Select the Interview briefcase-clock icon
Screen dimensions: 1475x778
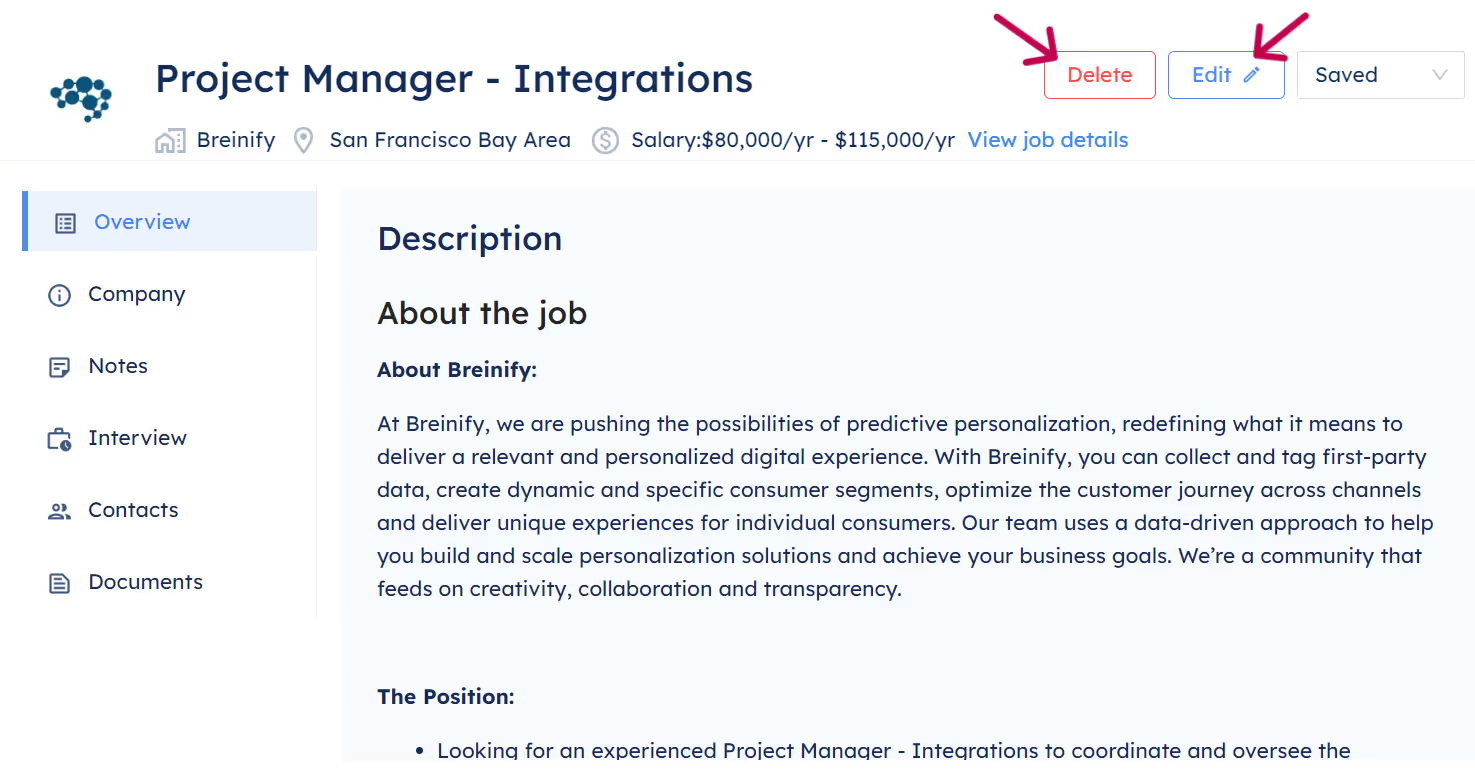click(x=60, y=437)
